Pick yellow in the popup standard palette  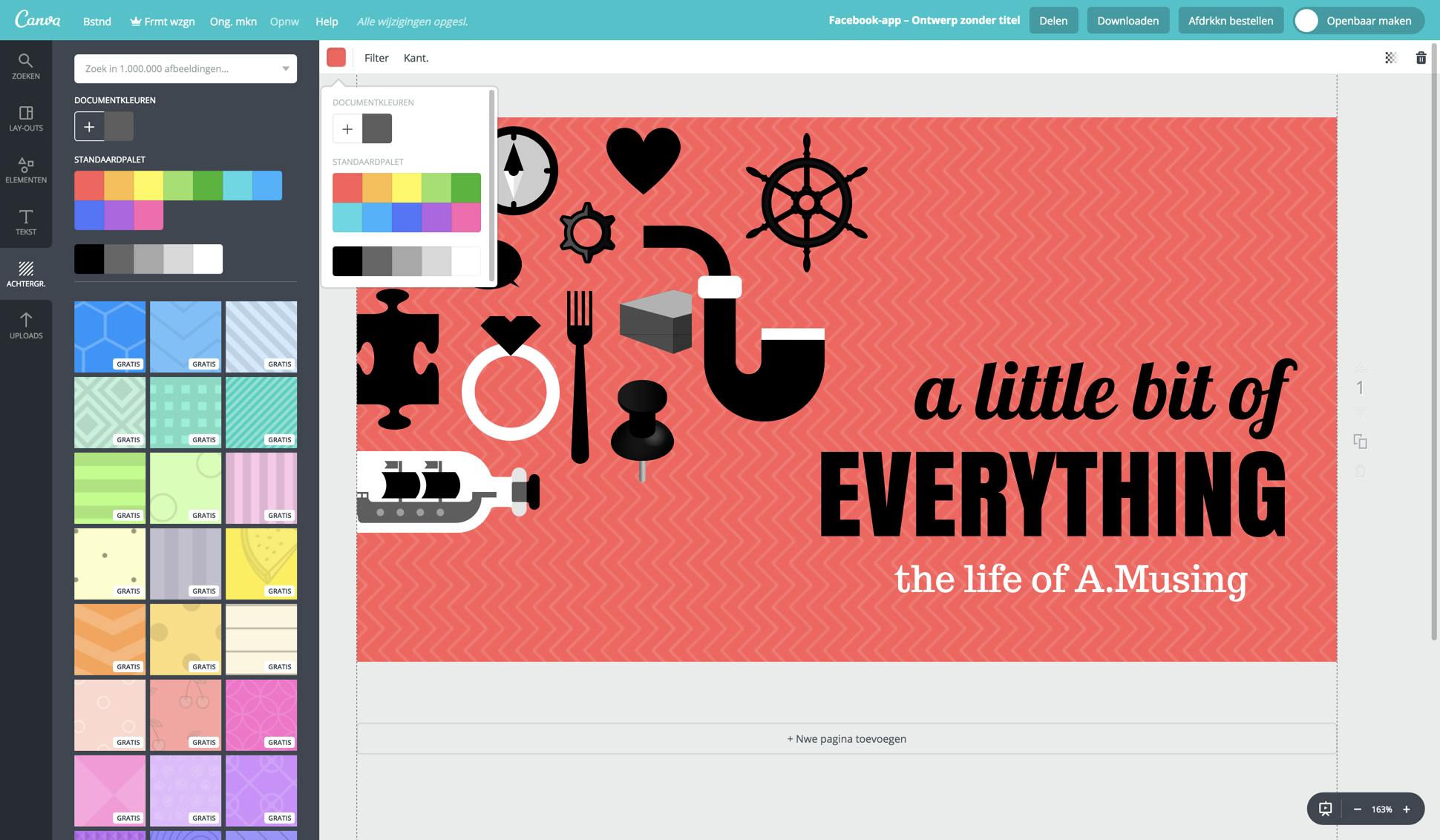(x=407, y=188)
